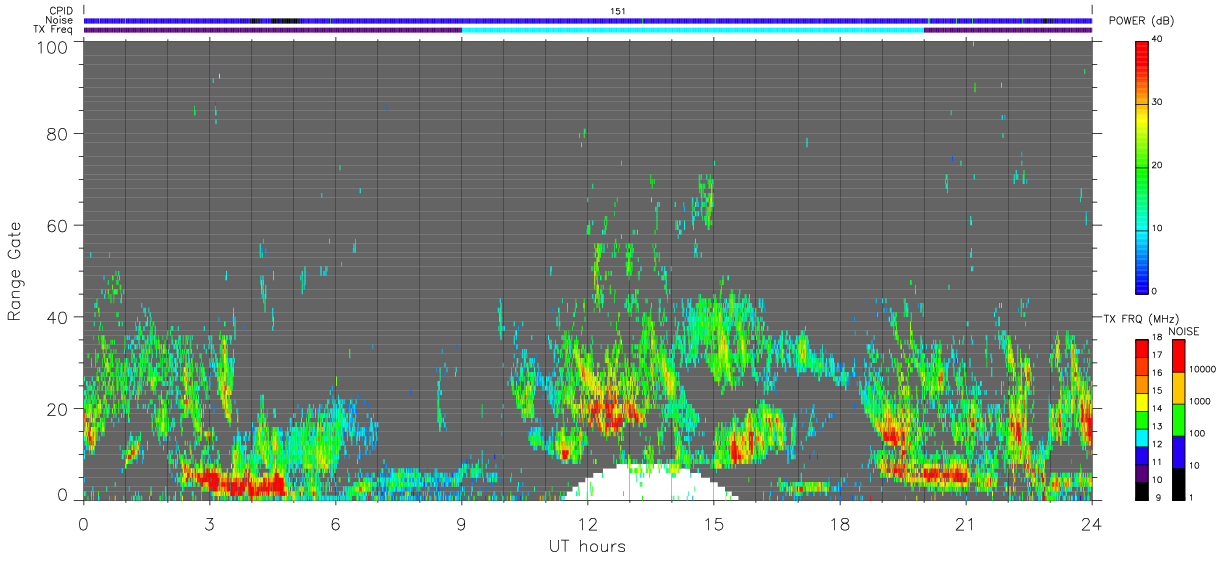Image resolution: width=1228 pixels, height=567 pixels.
Task: Select the "TX Freq" row label
Action: [x=54, y=29]
